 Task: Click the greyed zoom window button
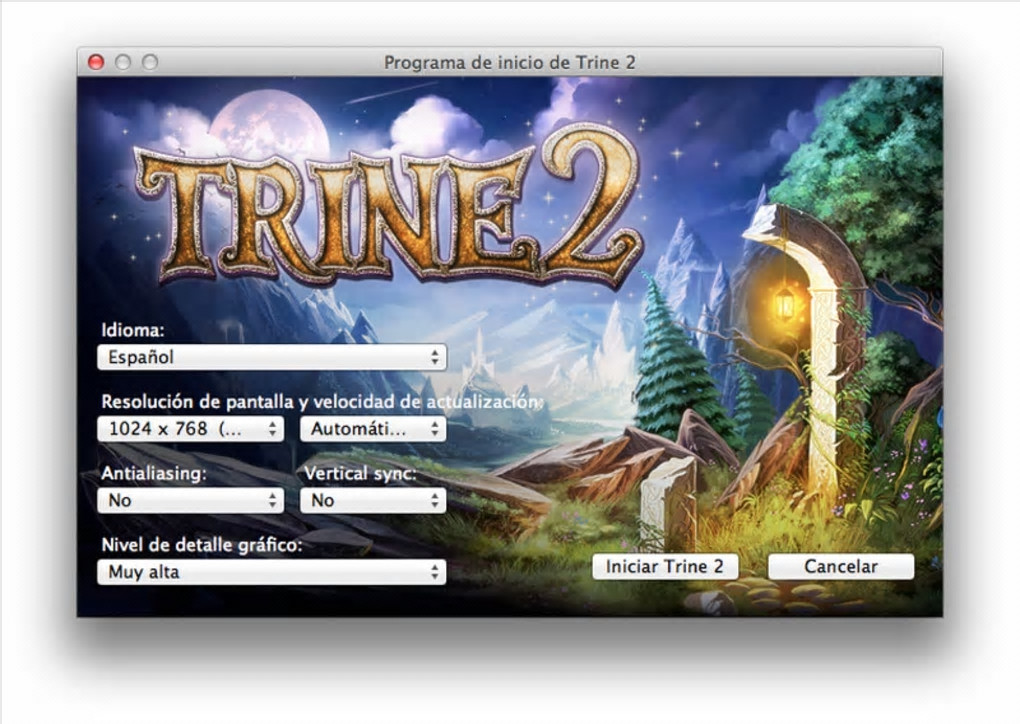point(150,62)
